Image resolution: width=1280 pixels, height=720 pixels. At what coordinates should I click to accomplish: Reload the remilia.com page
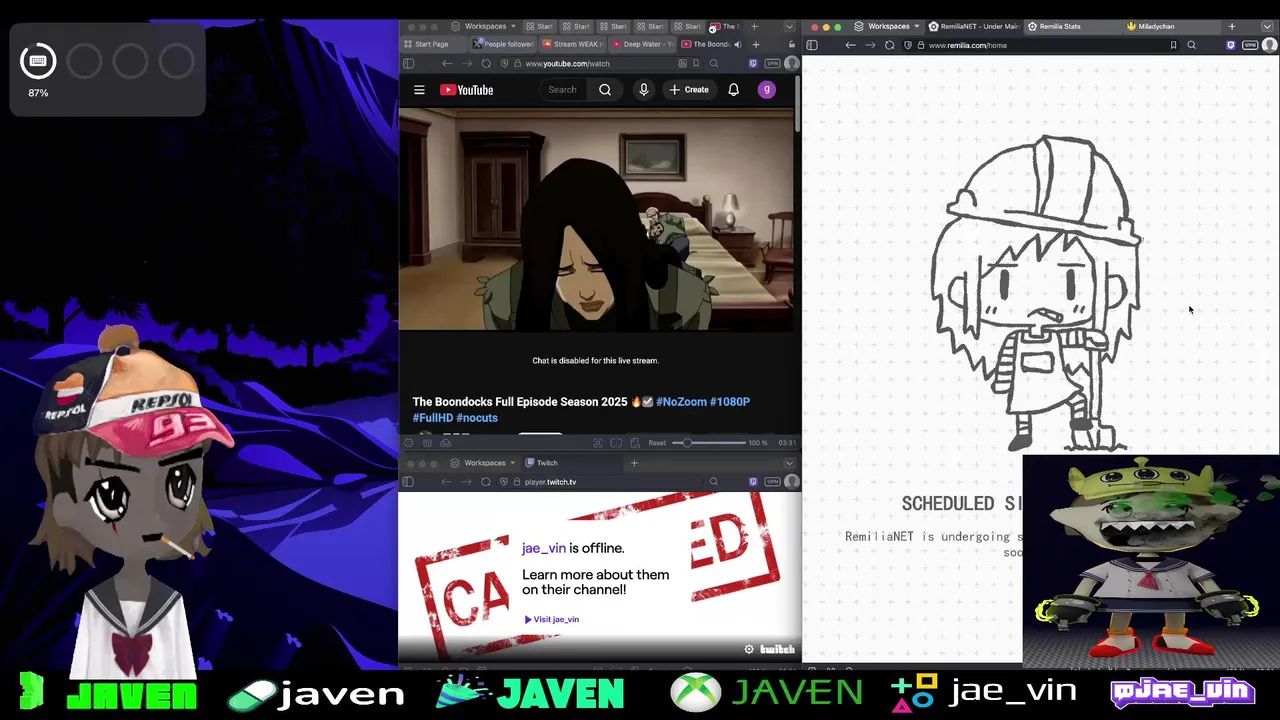point(889,45)
